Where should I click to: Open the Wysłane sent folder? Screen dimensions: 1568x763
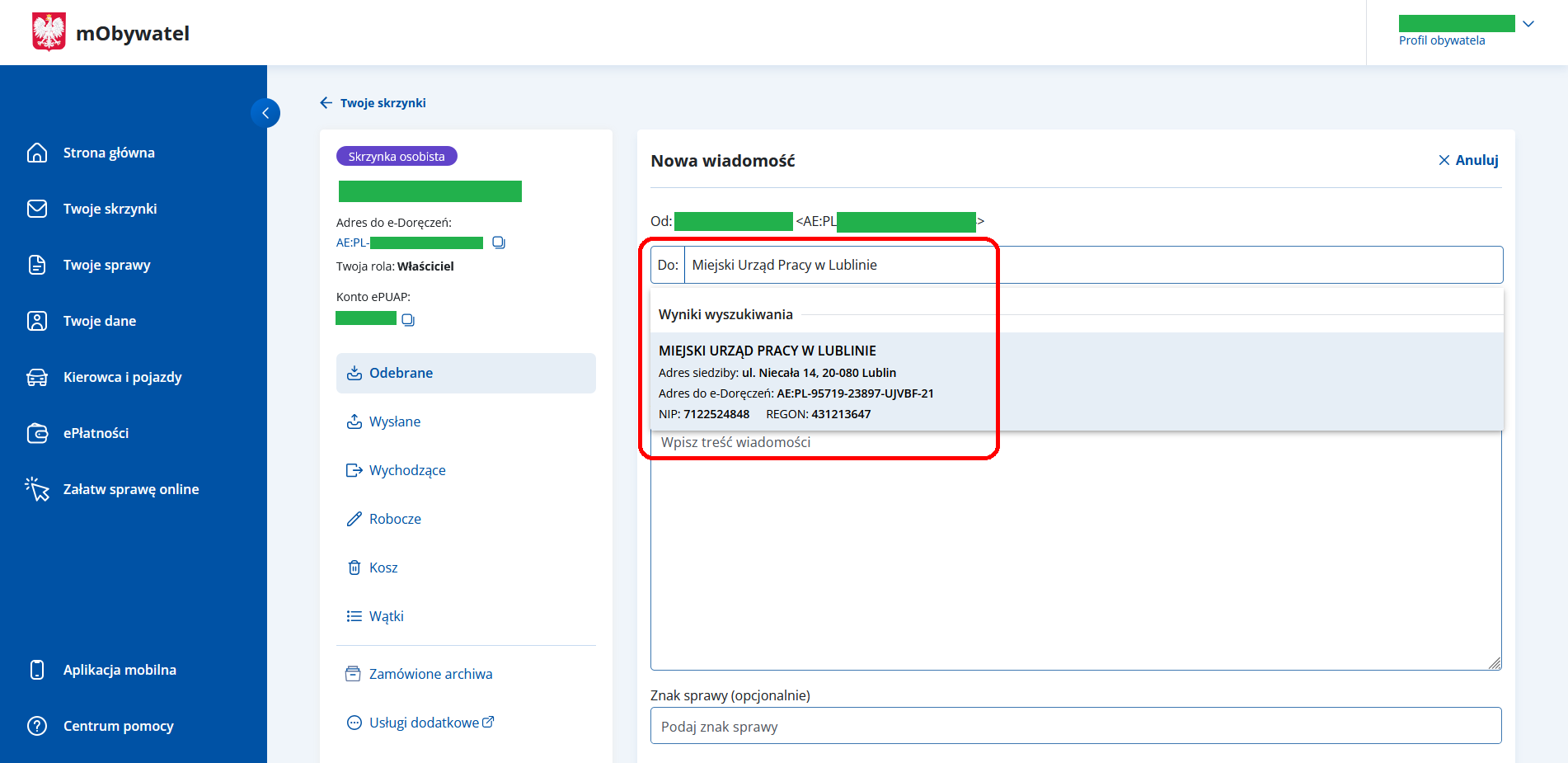(394, 422)
